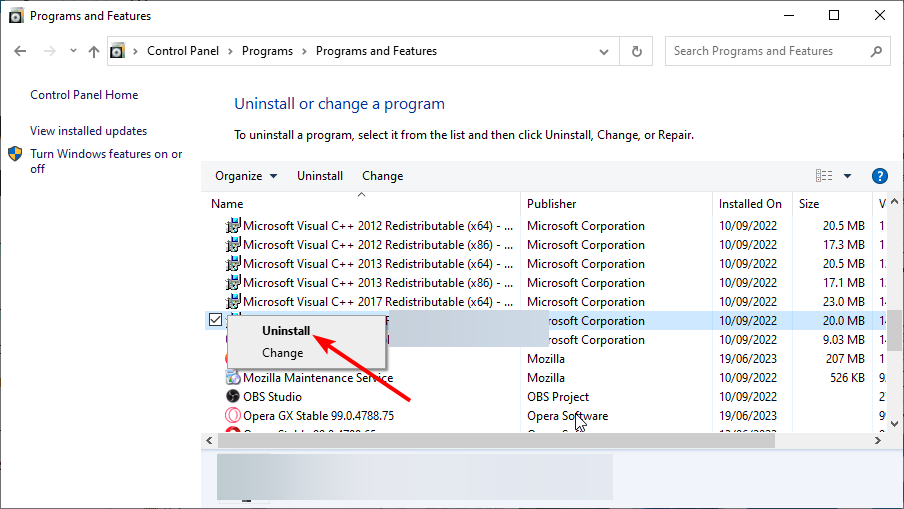
Task: Click the 526 KB size value
Action: [x=847, y=378]
